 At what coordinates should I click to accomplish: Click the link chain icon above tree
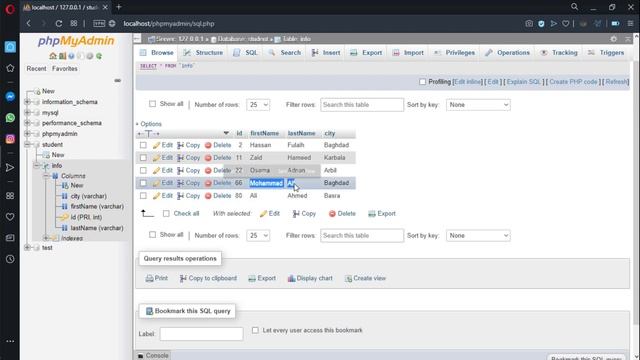[x=118, y=80]
